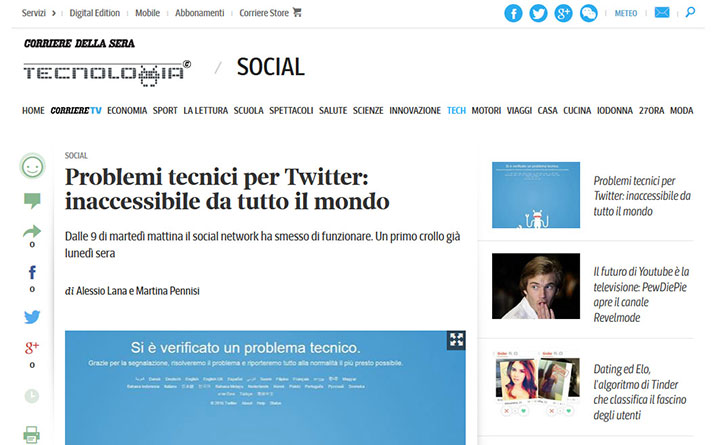Select MODA in the navigation bar
725x445 pixels.
click(682, 111)
